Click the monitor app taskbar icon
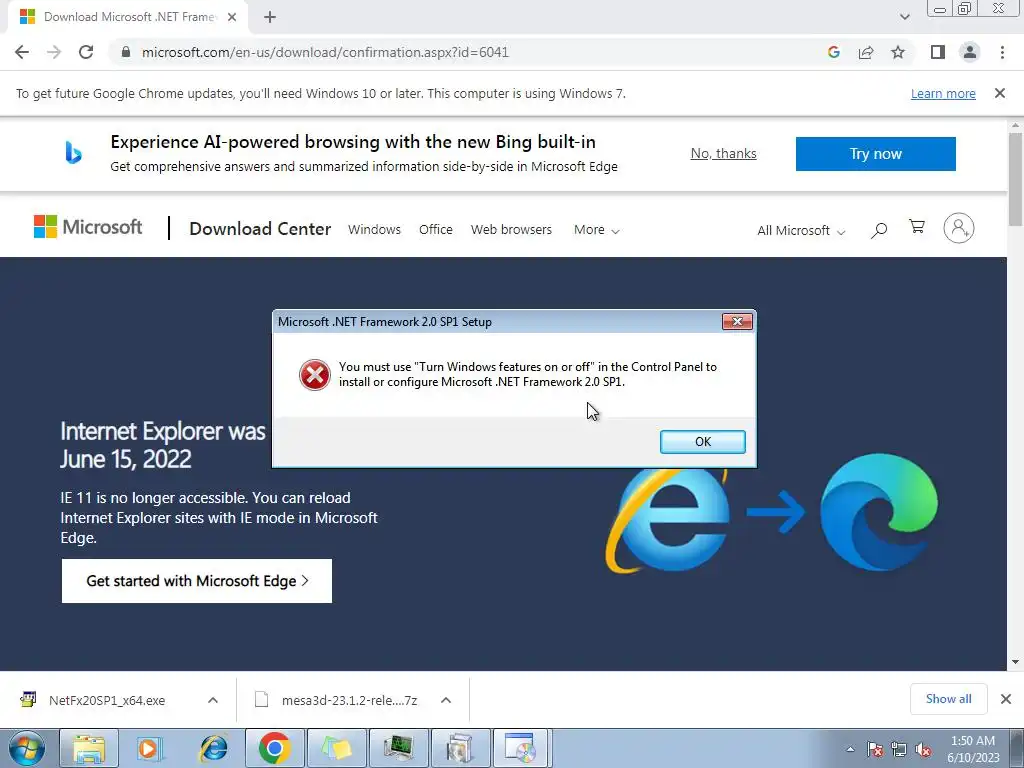The height and width of the screenshot is (768, 1024). coord(398,748)
